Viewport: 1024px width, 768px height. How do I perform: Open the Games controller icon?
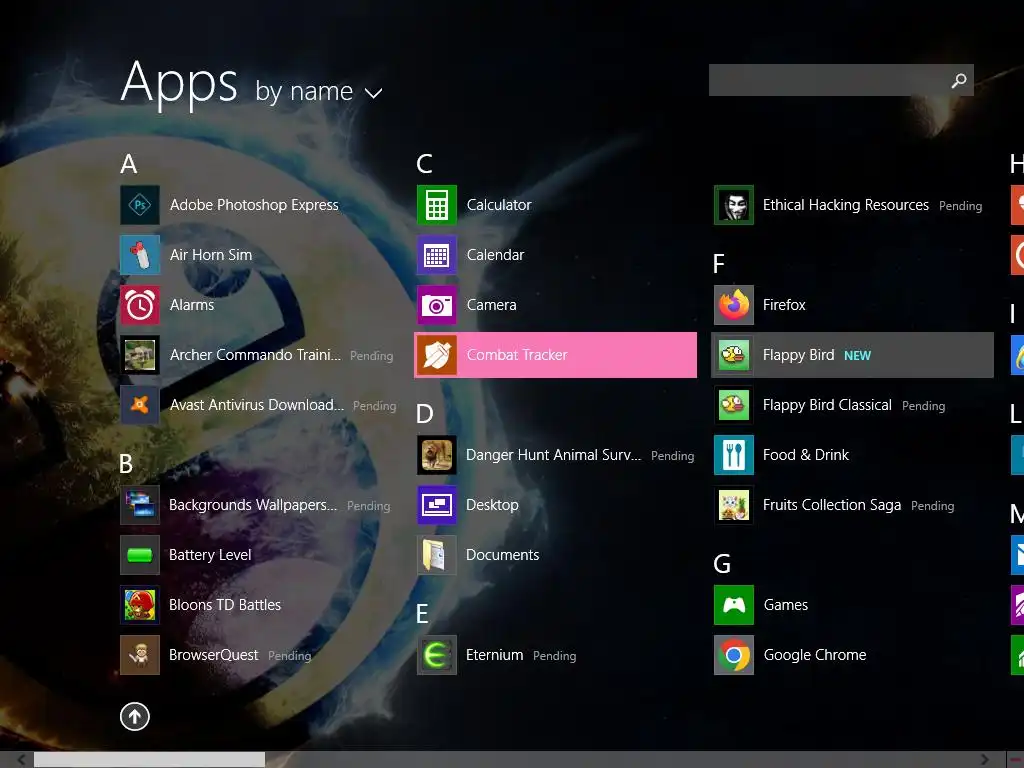734,605
